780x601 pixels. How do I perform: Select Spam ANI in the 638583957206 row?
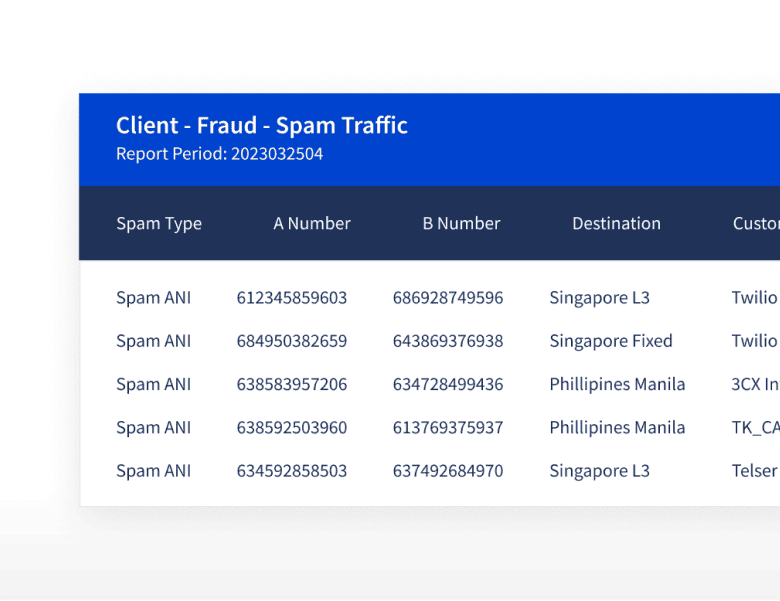[x=153, y=385]
